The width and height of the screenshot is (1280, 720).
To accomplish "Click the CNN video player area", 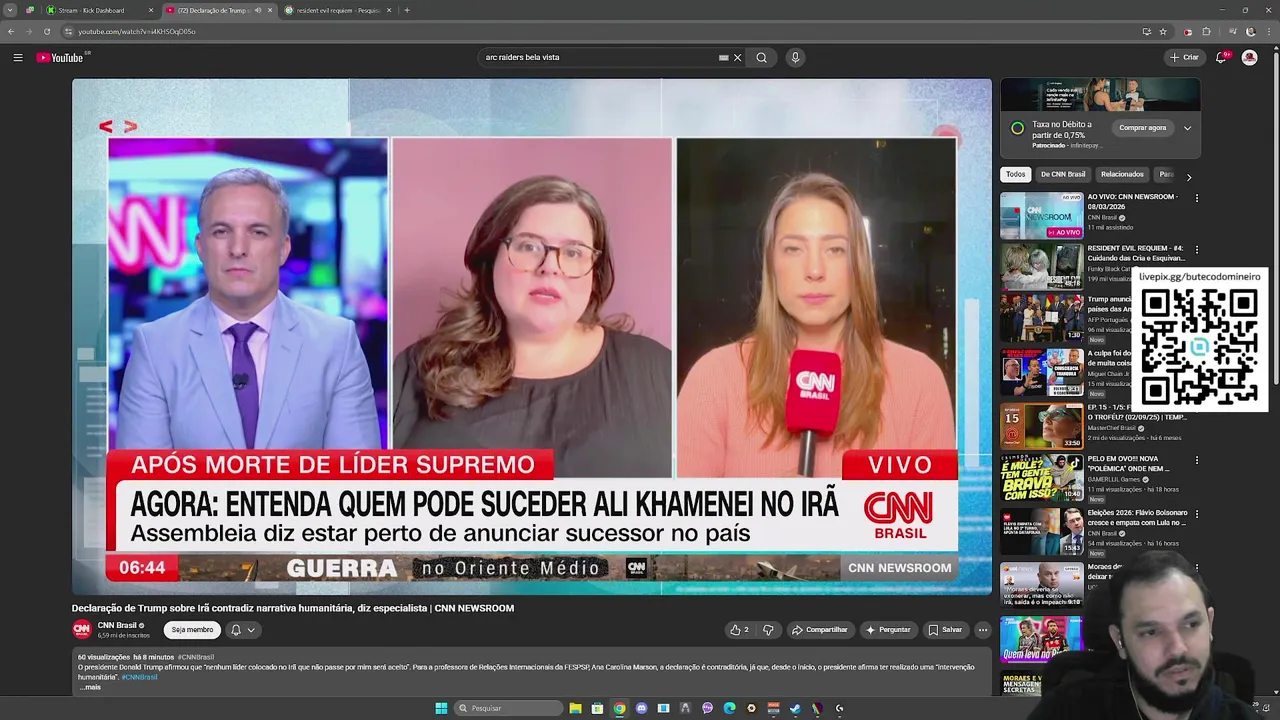I will 532,336.
